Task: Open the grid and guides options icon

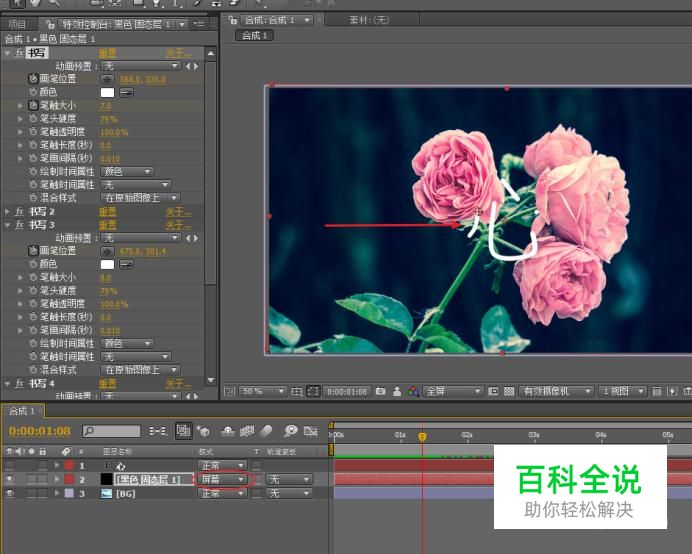Action: point(297,392)
